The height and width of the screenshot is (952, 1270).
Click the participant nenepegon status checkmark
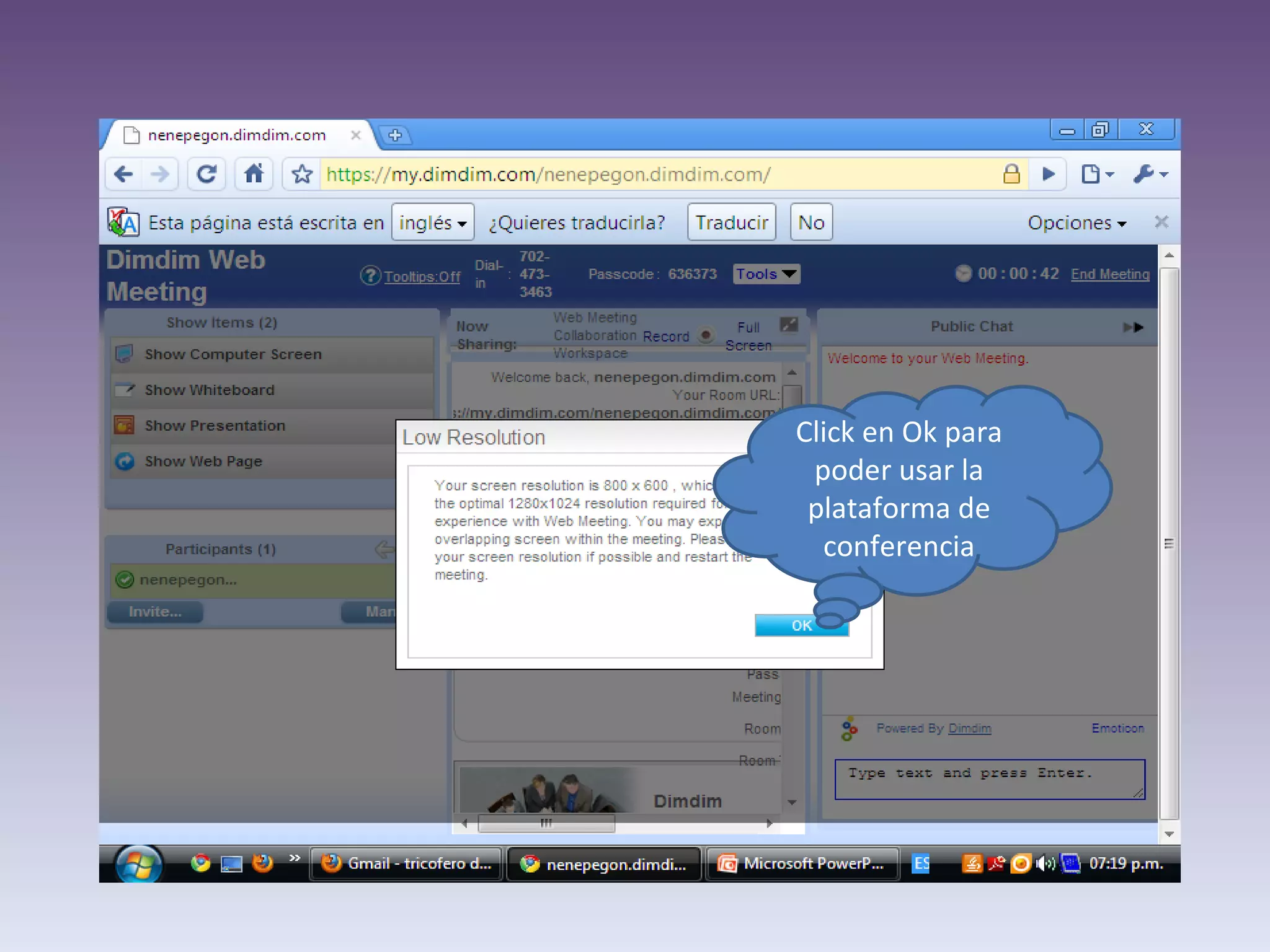(x=125, y=580)
